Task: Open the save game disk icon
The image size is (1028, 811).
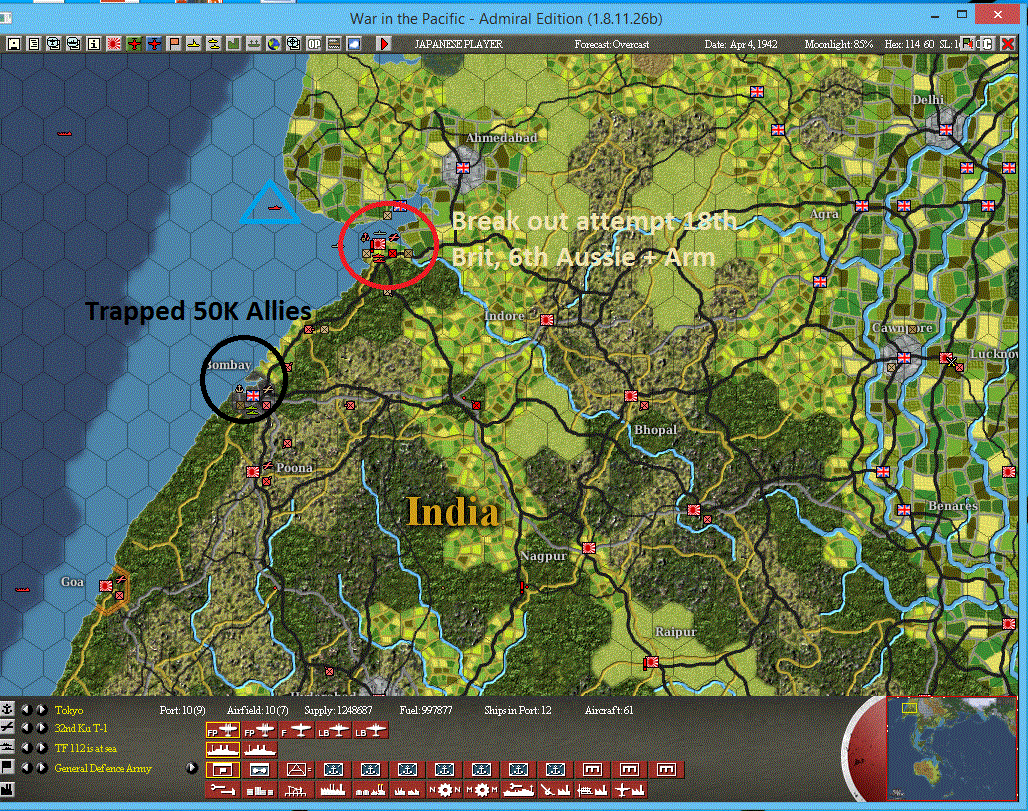Action: pyautogui.click(x=13, y=44)
